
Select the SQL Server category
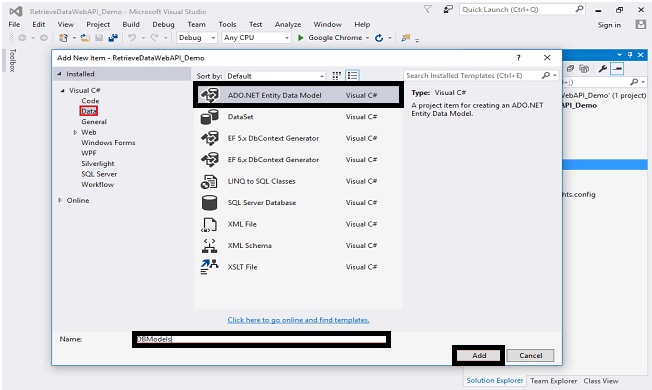point(99,174)
